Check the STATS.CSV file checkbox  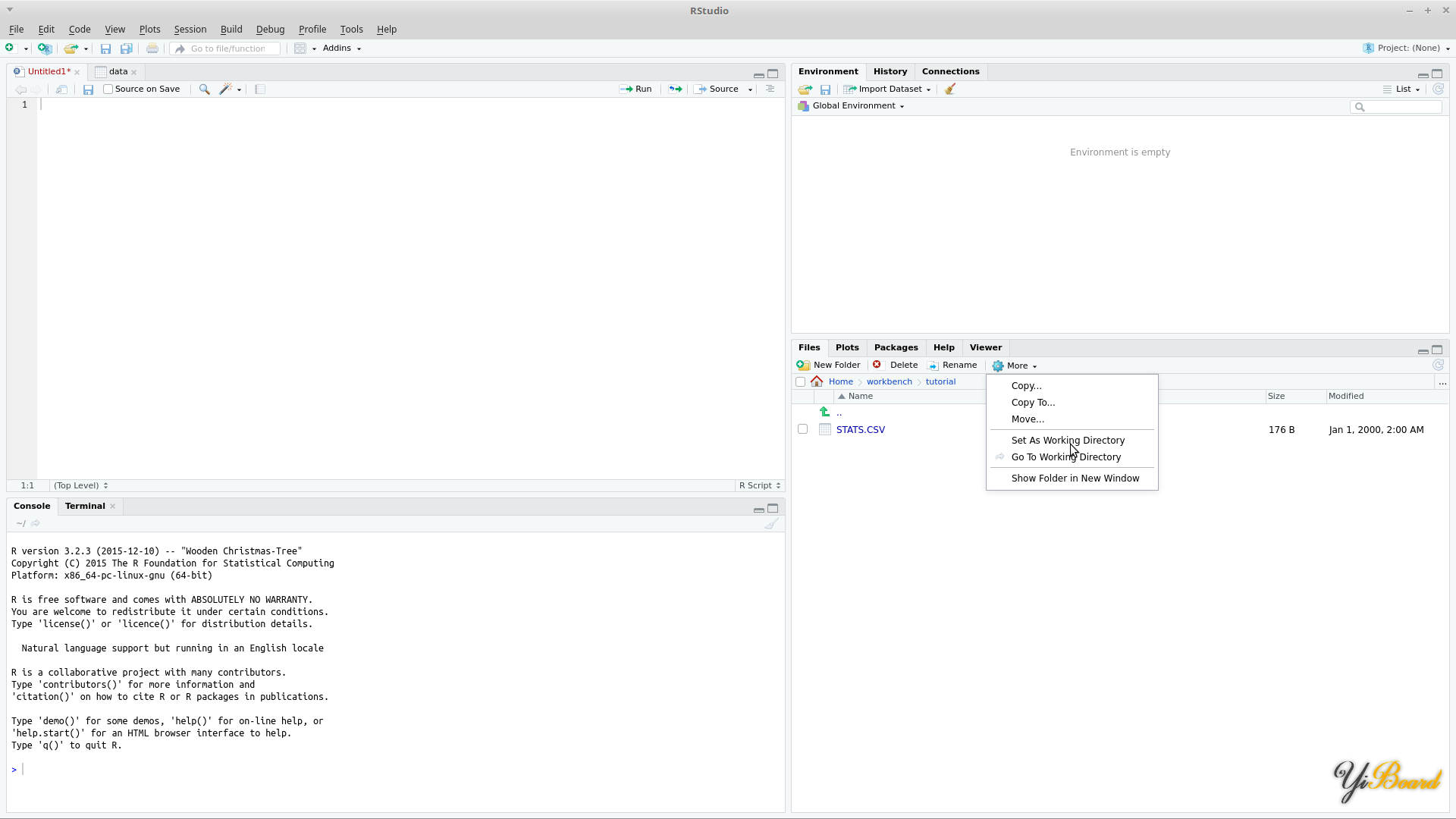(x=802, y=429)
